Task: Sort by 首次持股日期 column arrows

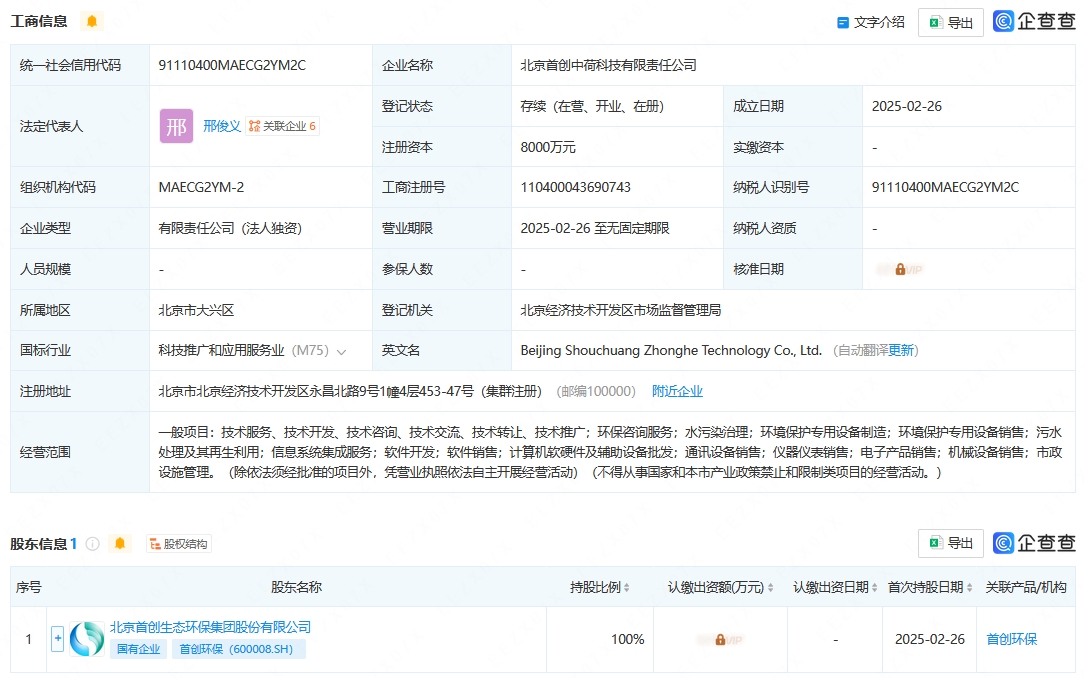Action: point(969,587)
